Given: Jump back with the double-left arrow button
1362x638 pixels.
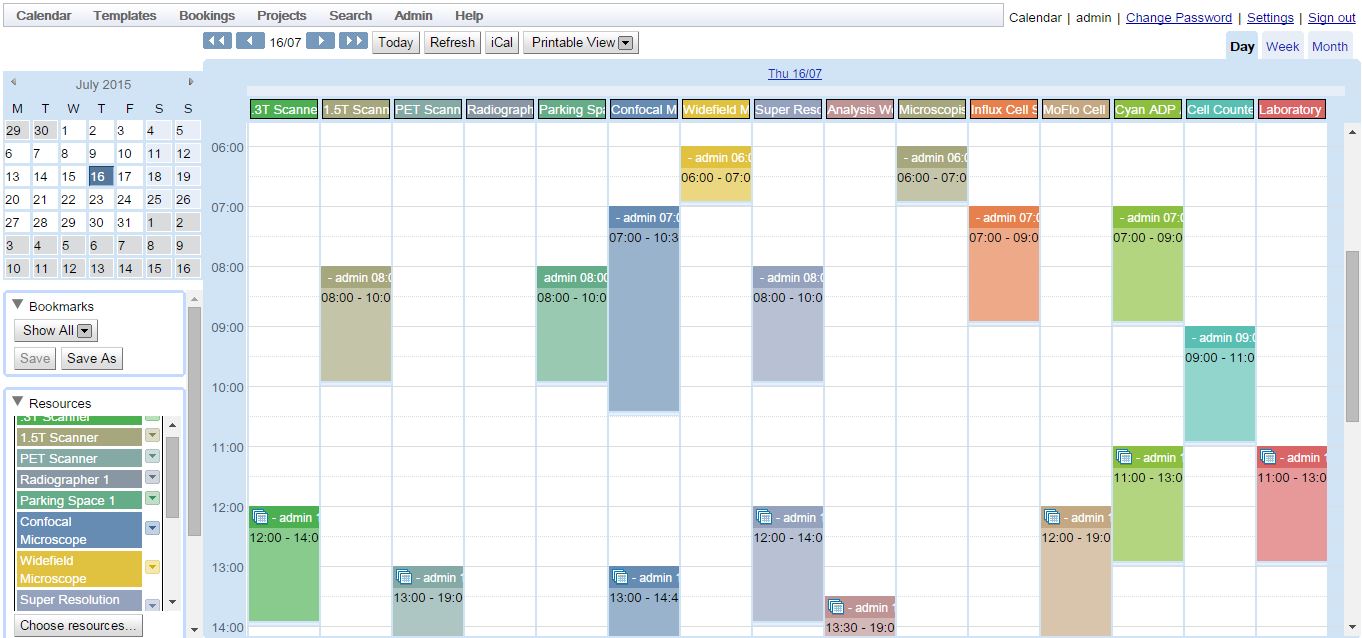Looking at the screenshot, I should point(217,41).
